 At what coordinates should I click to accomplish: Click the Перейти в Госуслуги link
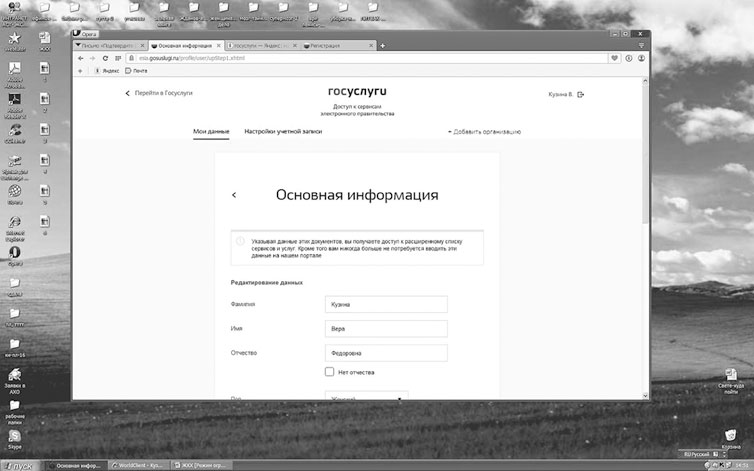pyautogui.click(x=159, y=93)
